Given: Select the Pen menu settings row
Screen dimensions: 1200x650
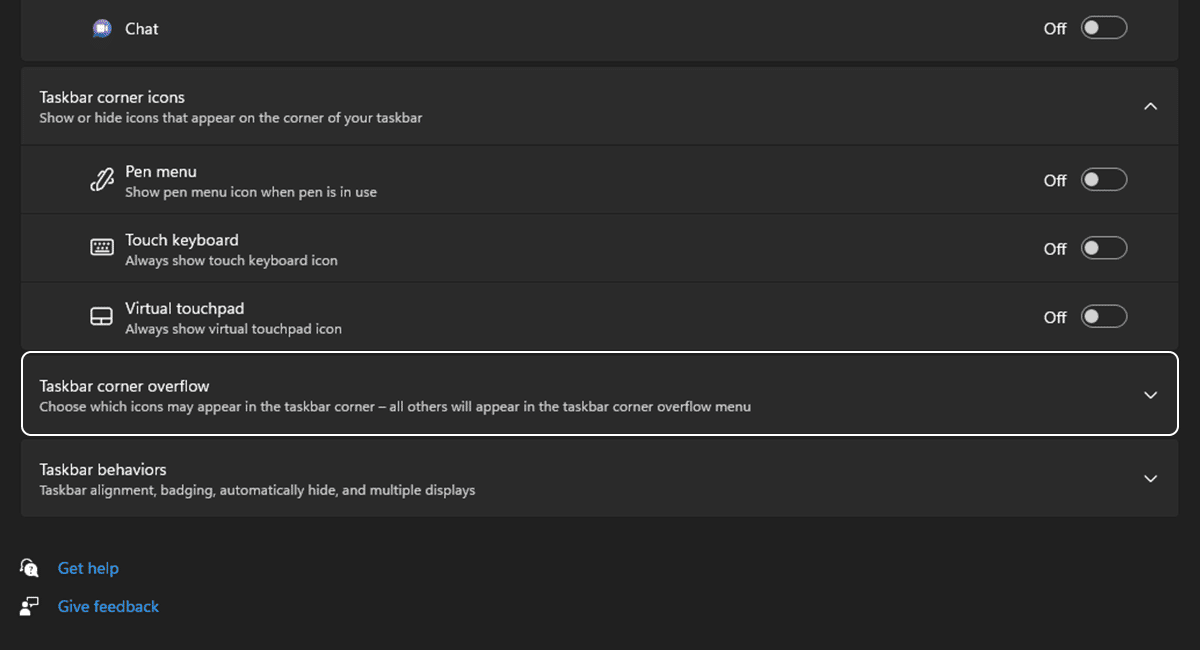Looking at the screenshot, I should [600, 179].
